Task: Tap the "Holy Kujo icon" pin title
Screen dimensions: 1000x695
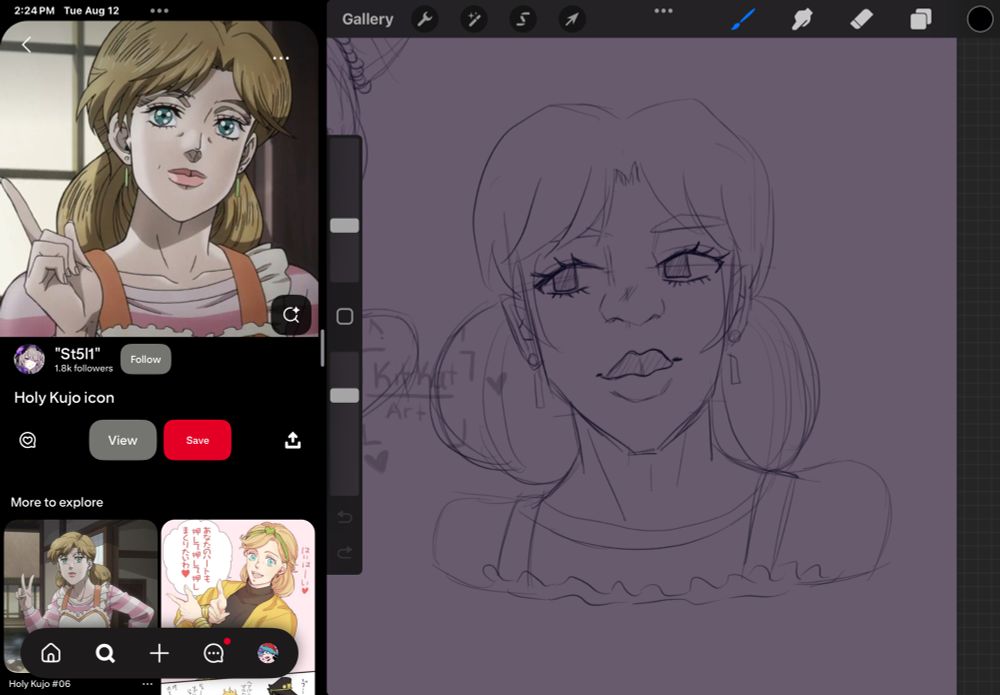Action: point(64,398)
